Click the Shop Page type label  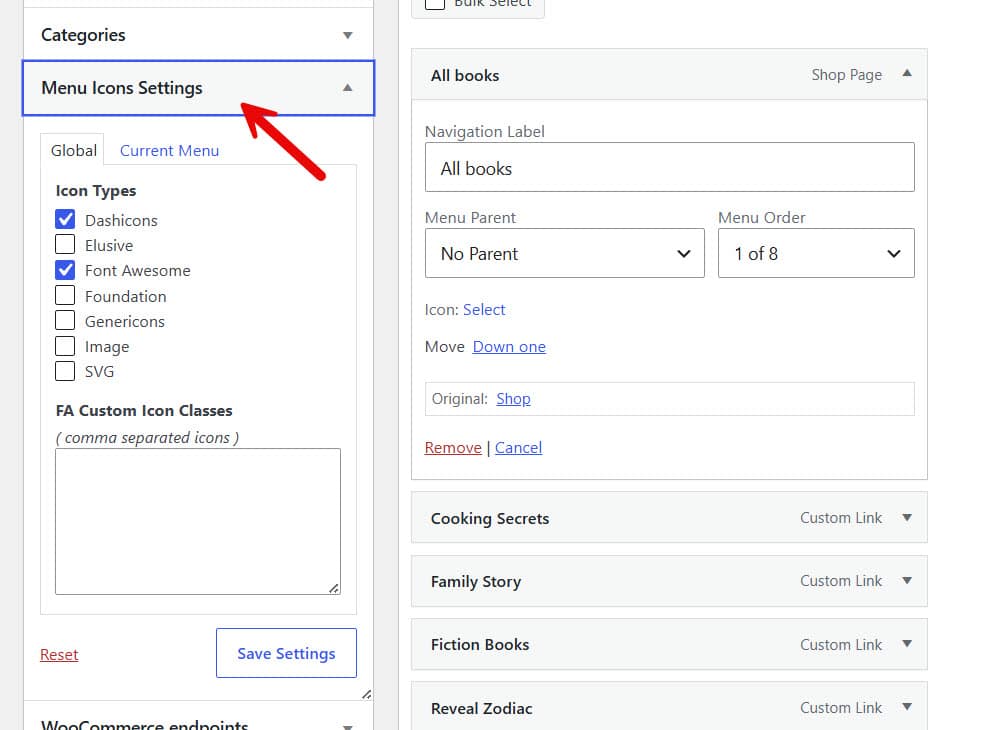pyautogui.click(x=846, y=74)
